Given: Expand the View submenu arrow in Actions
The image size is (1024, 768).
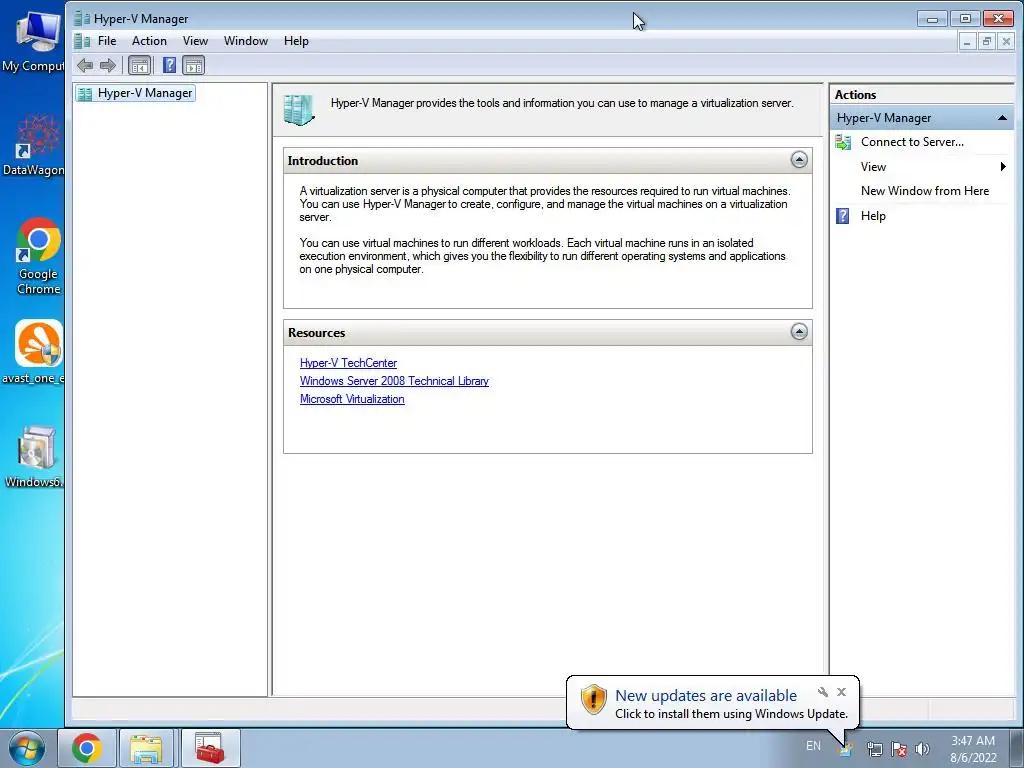Looking at the screenshot, I should 1003,167.
